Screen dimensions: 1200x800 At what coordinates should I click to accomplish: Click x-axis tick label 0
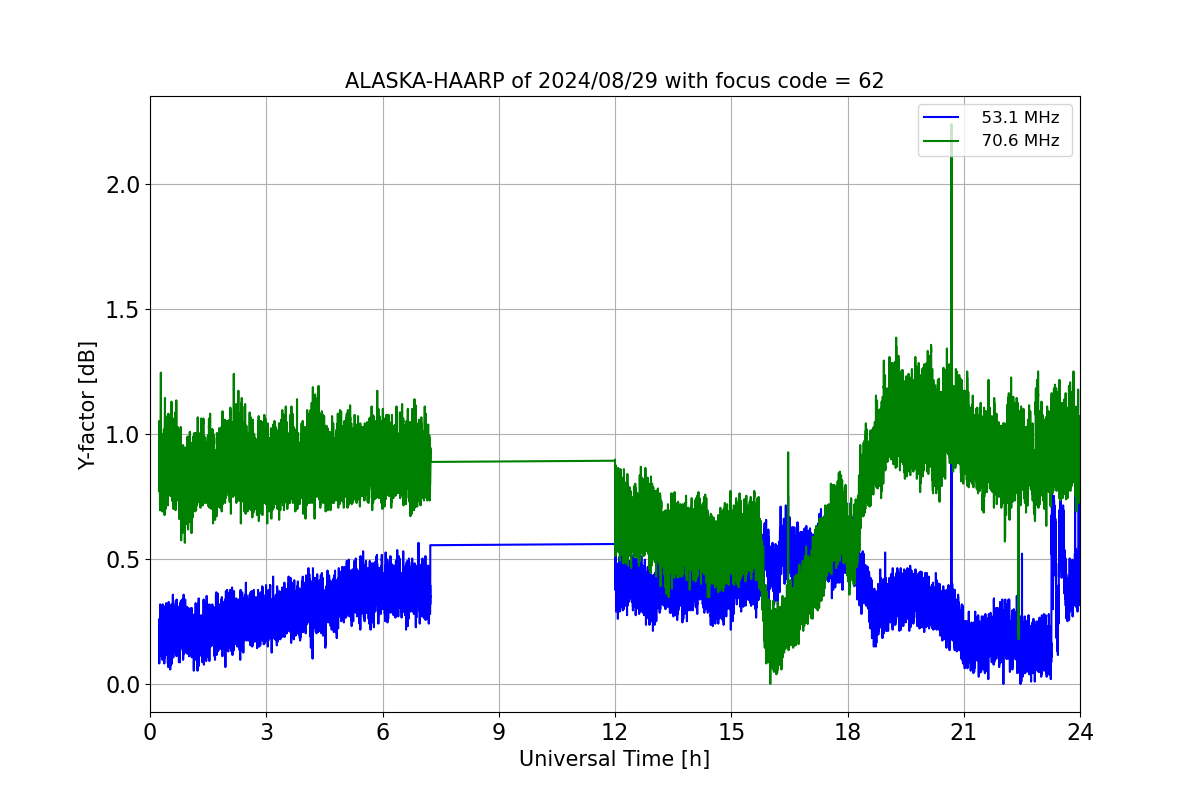click(x=150, y=732)
